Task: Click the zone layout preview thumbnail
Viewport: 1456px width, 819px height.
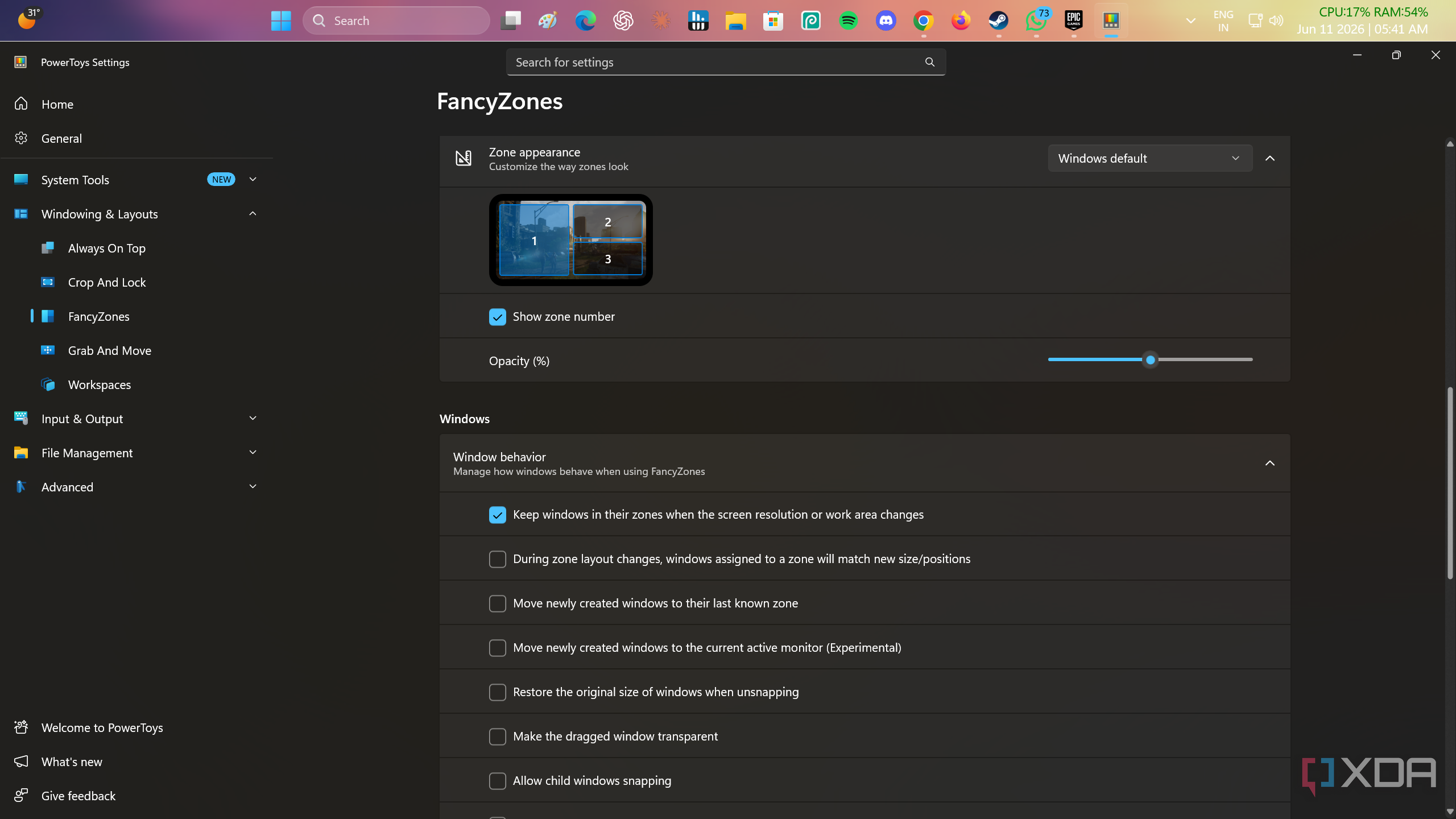Action: [570, 240]
